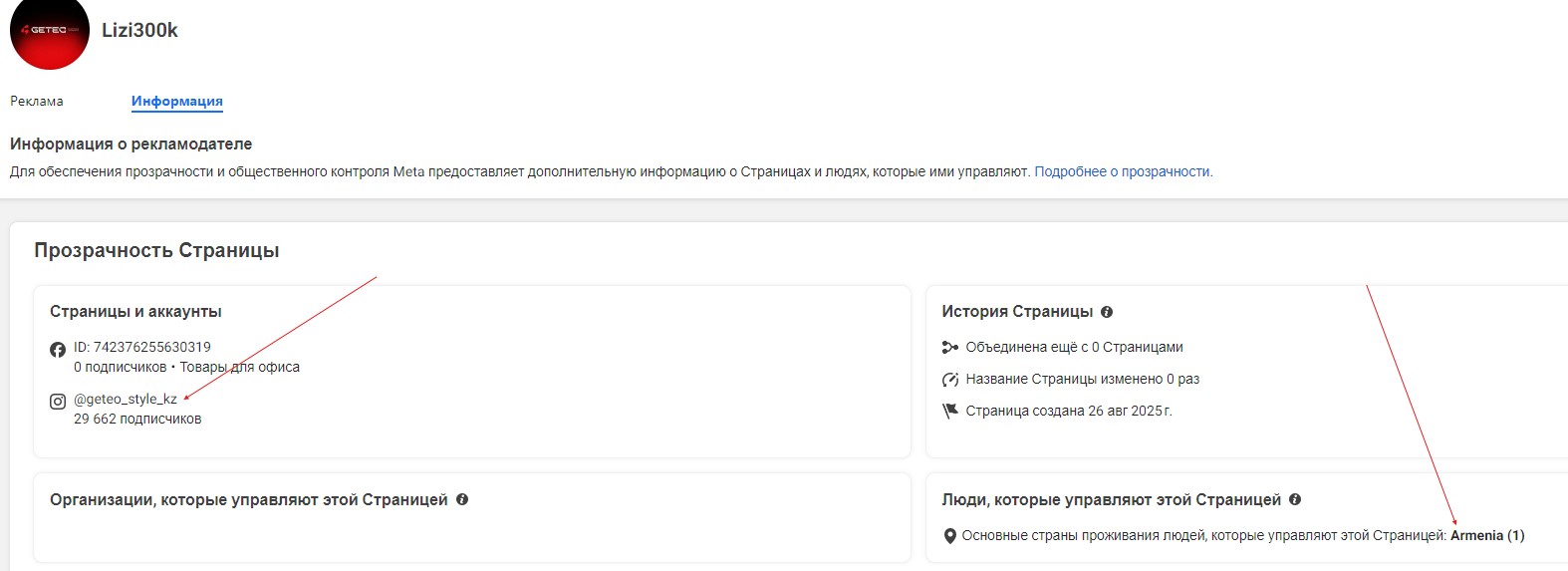The width and height of the screenshot is (1568, 571).
Task: Click the merge icon beside Объединена ещё с 0 Страницами
Action: point(950,348)
